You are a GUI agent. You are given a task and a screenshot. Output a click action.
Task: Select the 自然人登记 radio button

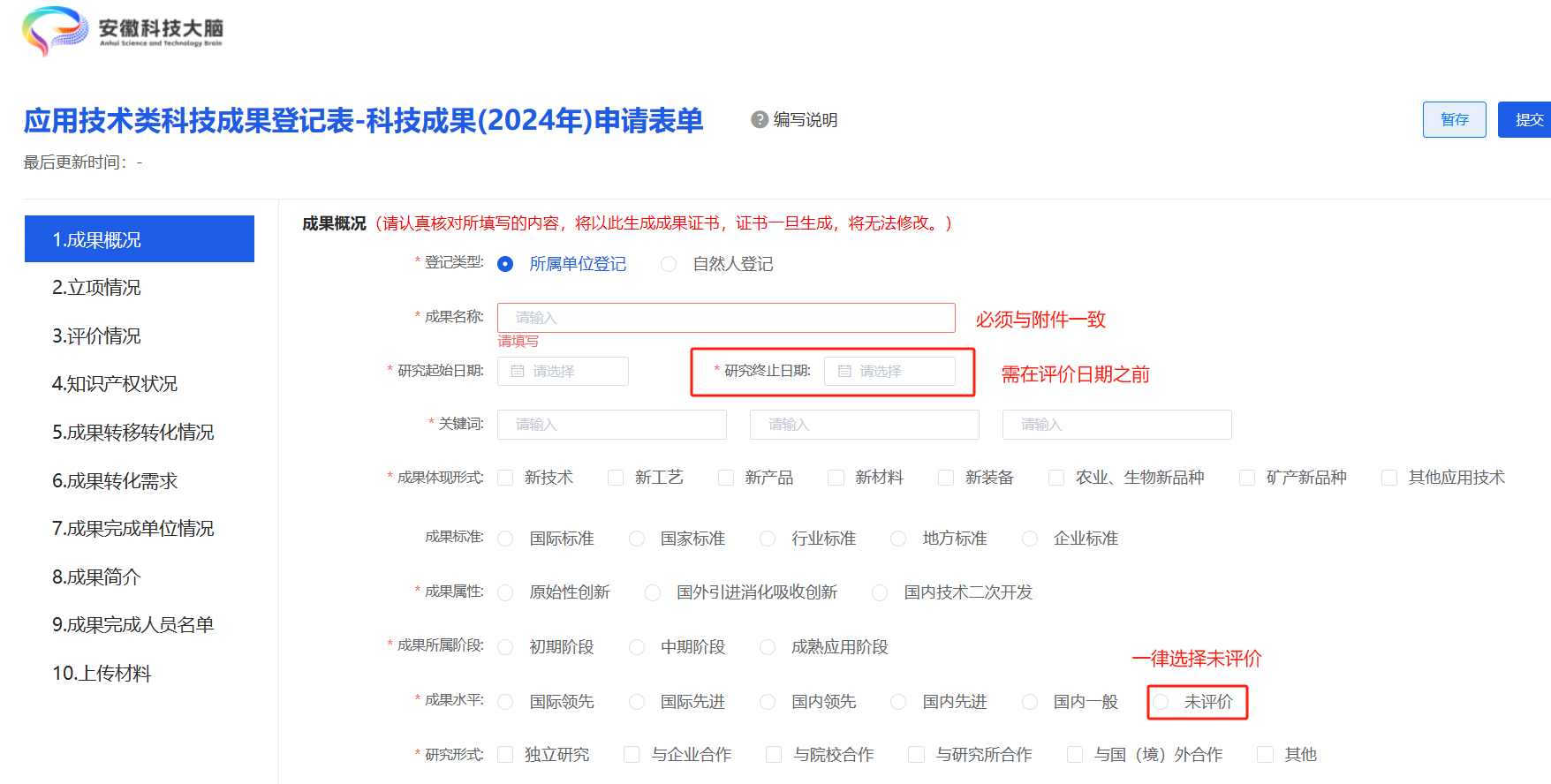pyautogui.click(x=669, y=264)
